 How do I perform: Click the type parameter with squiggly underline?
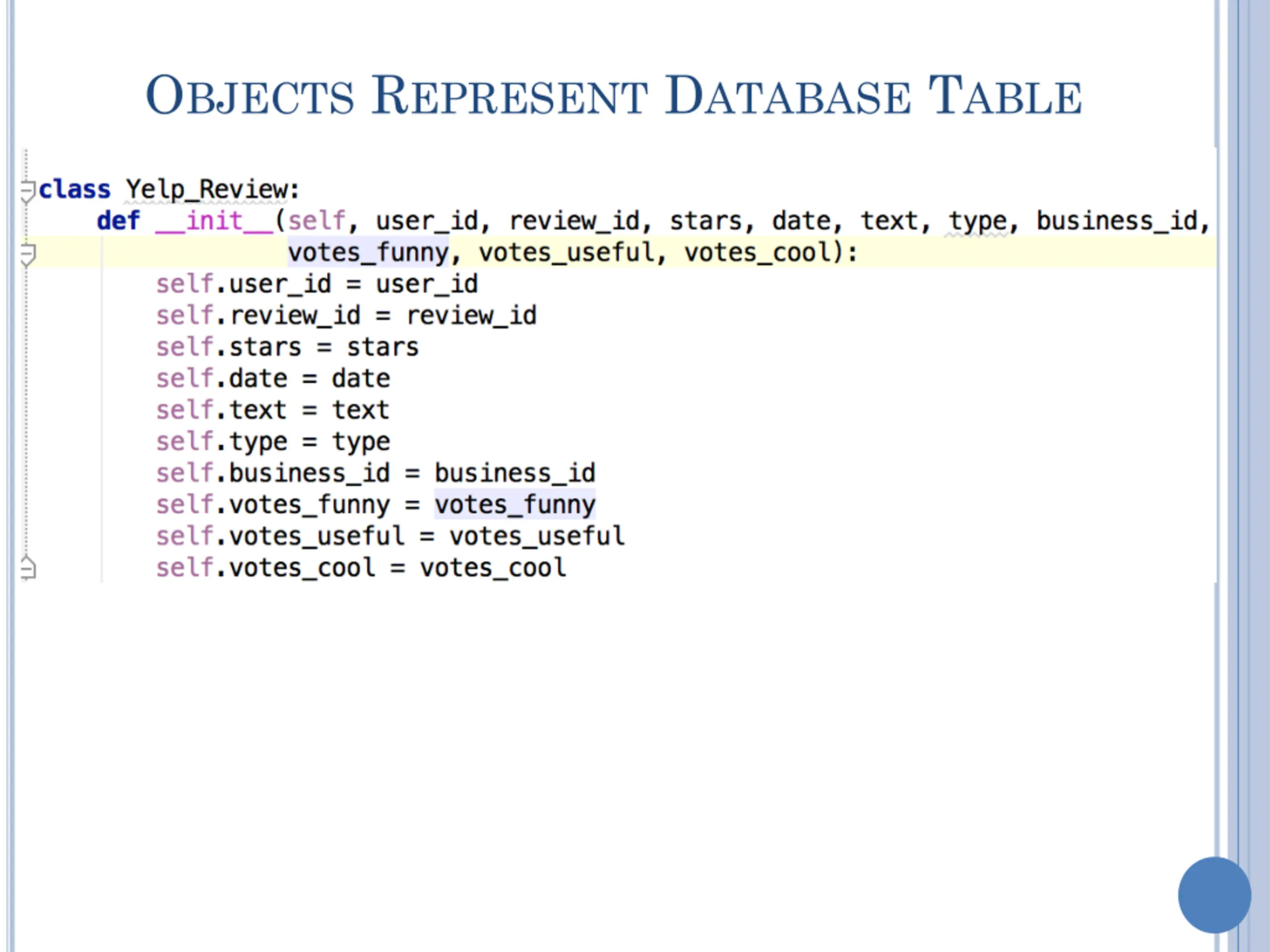coord(977,221)
